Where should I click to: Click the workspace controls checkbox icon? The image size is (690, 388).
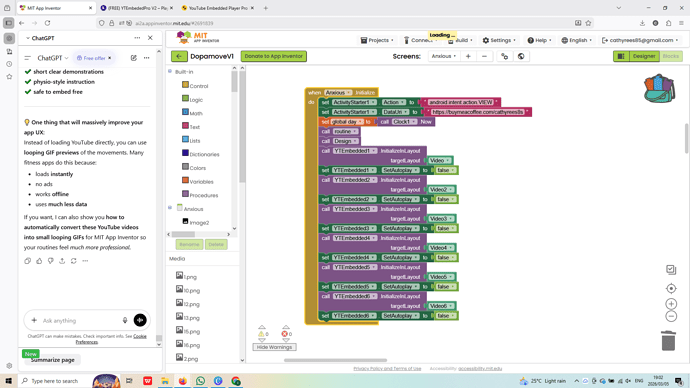[671, 270]
